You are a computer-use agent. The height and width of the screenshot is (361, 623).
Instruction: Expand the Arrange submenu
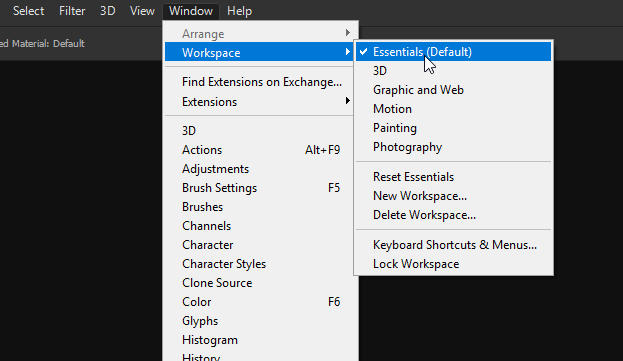point(259,34)
